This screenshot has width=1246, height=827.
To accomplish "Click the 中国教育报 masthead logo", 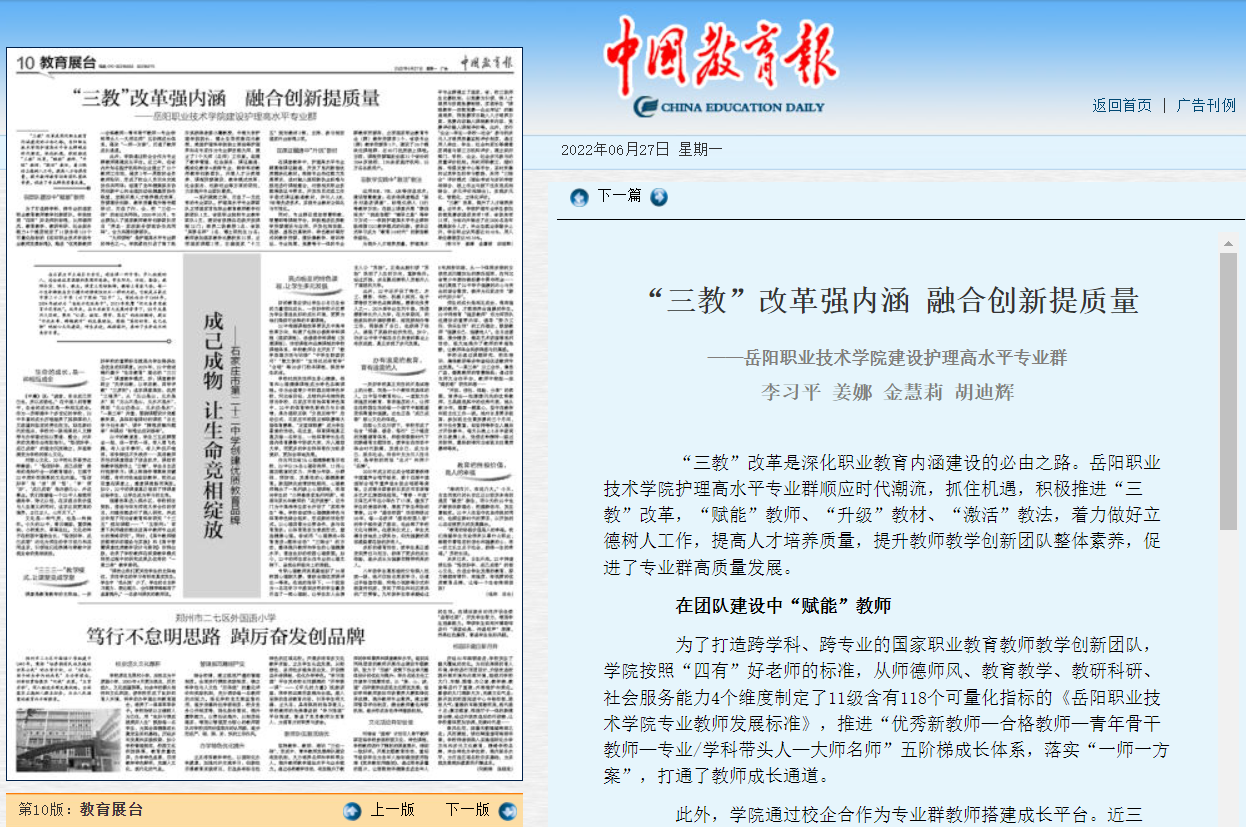I will point(721,54).
